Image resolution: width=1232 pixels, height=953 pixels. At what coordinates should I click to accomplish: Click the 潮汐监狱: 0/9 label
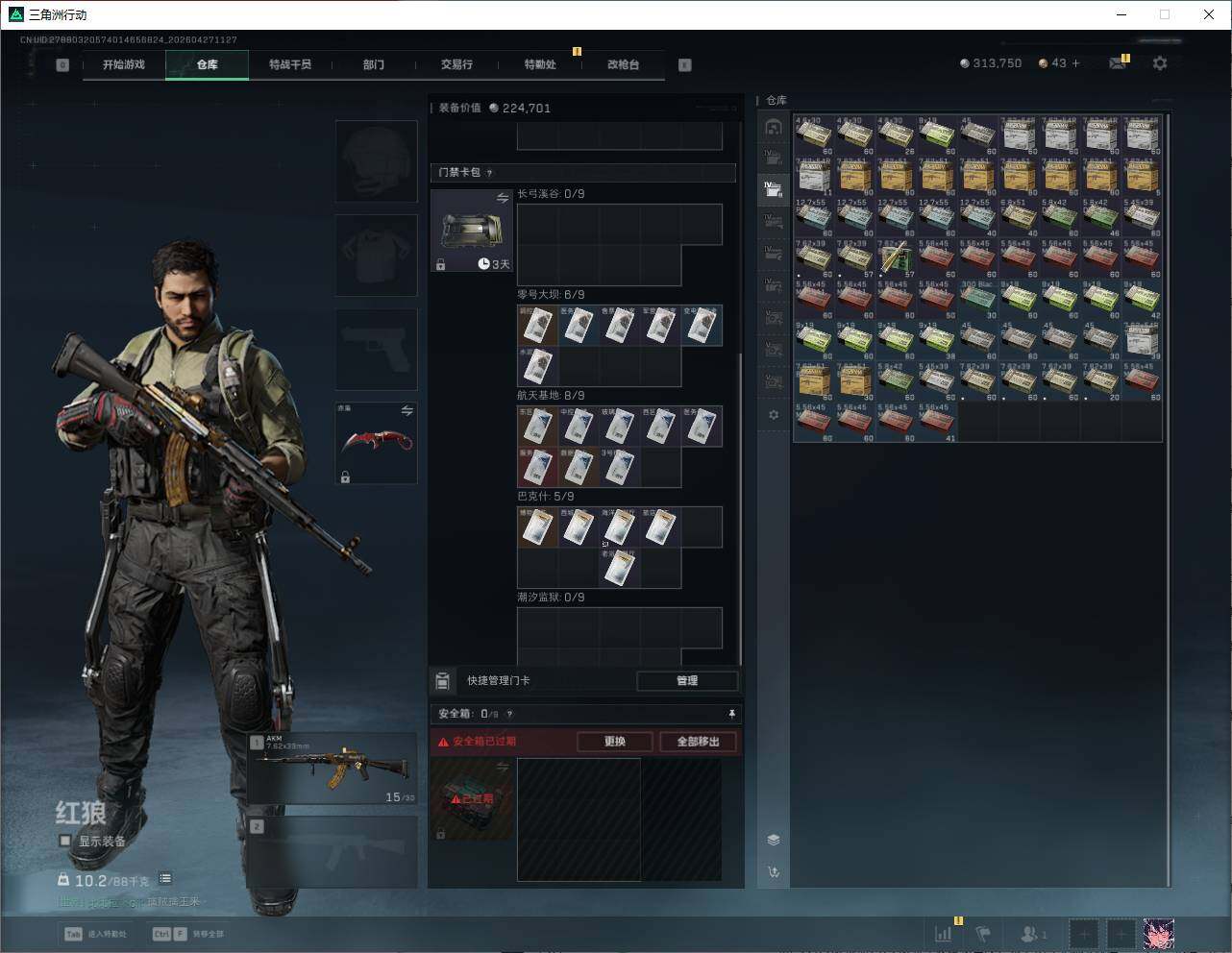click(551, 598)
